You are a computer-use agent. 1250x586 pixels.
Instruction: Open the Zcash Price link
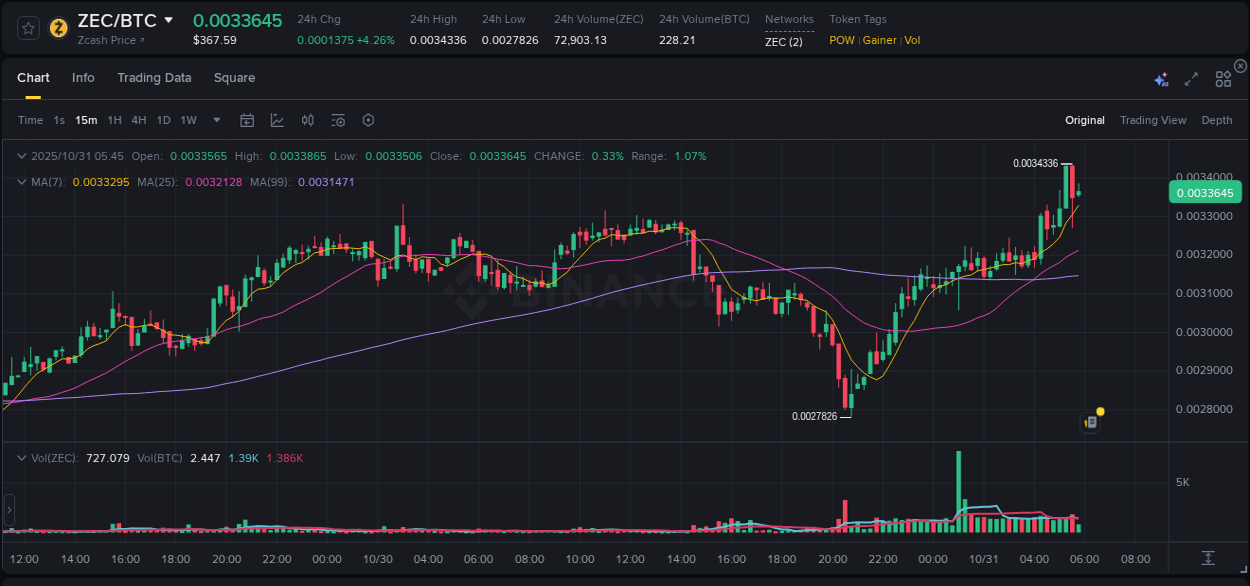[106, 40]
